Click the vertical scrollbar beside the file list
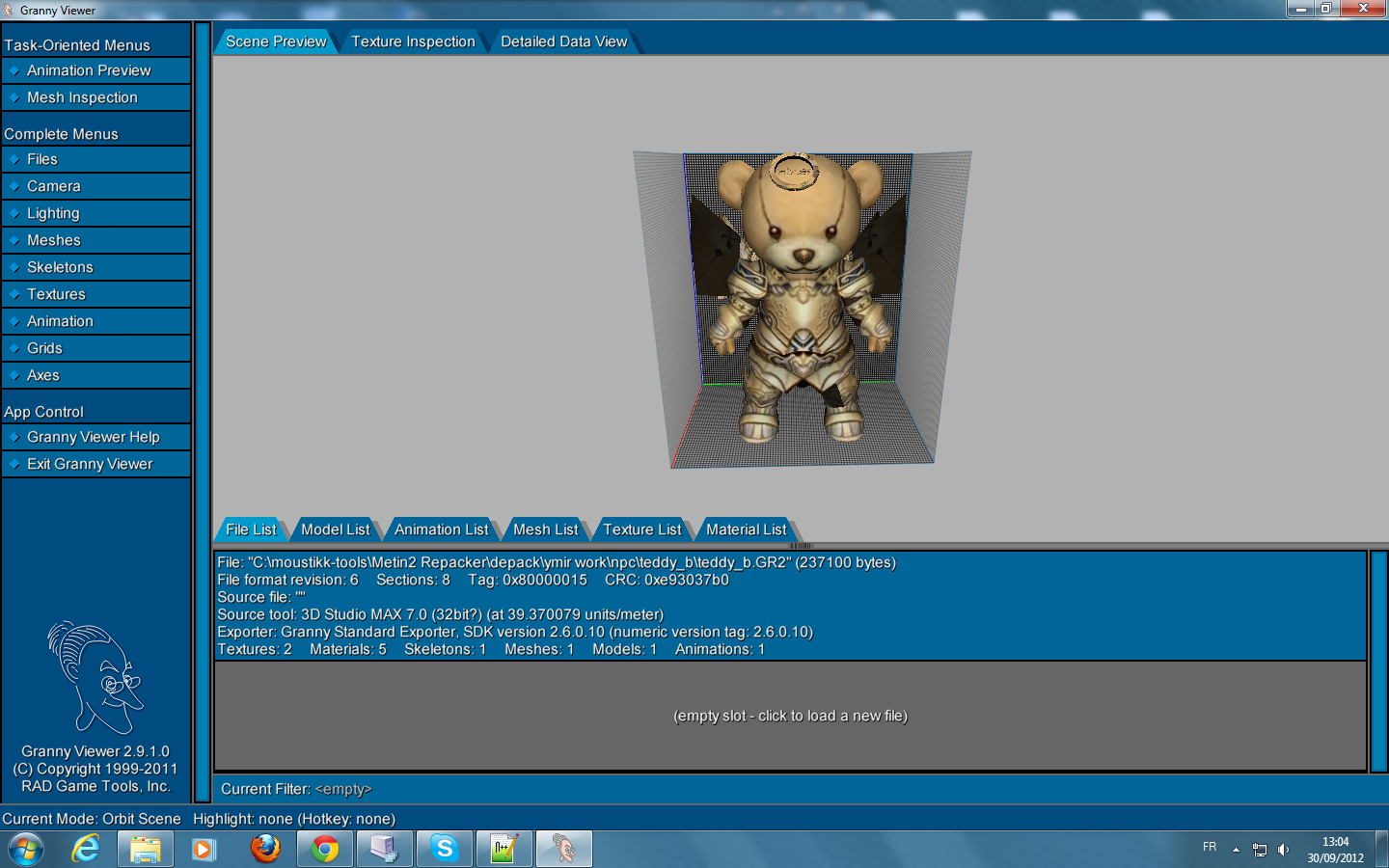1389x868 pixels. pyautogui.click(x=1378, y=662)
